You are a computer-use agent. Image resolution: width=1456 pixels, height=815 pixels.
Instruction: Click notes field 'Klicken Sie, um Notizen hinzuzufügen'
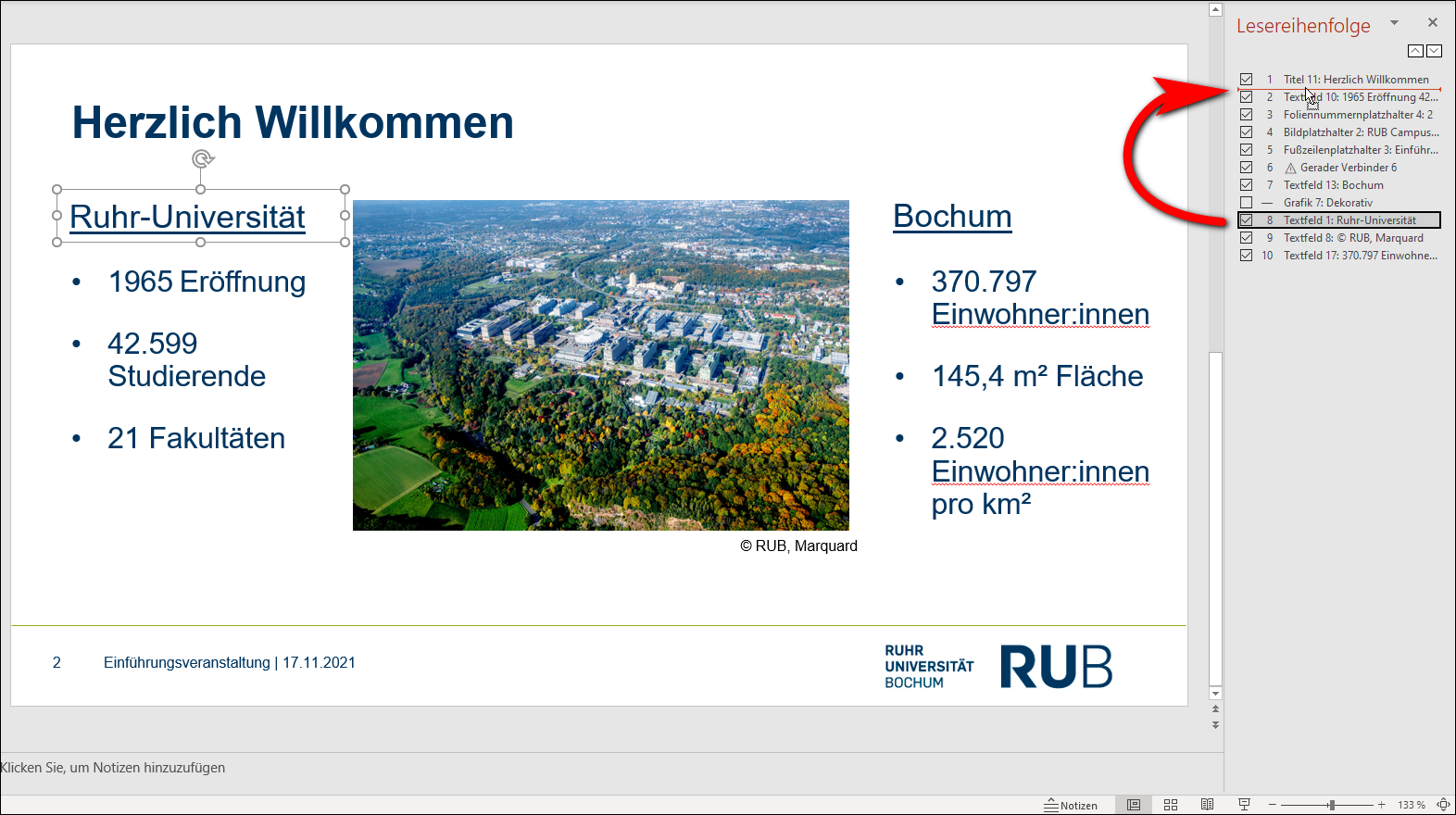[112, 767]
